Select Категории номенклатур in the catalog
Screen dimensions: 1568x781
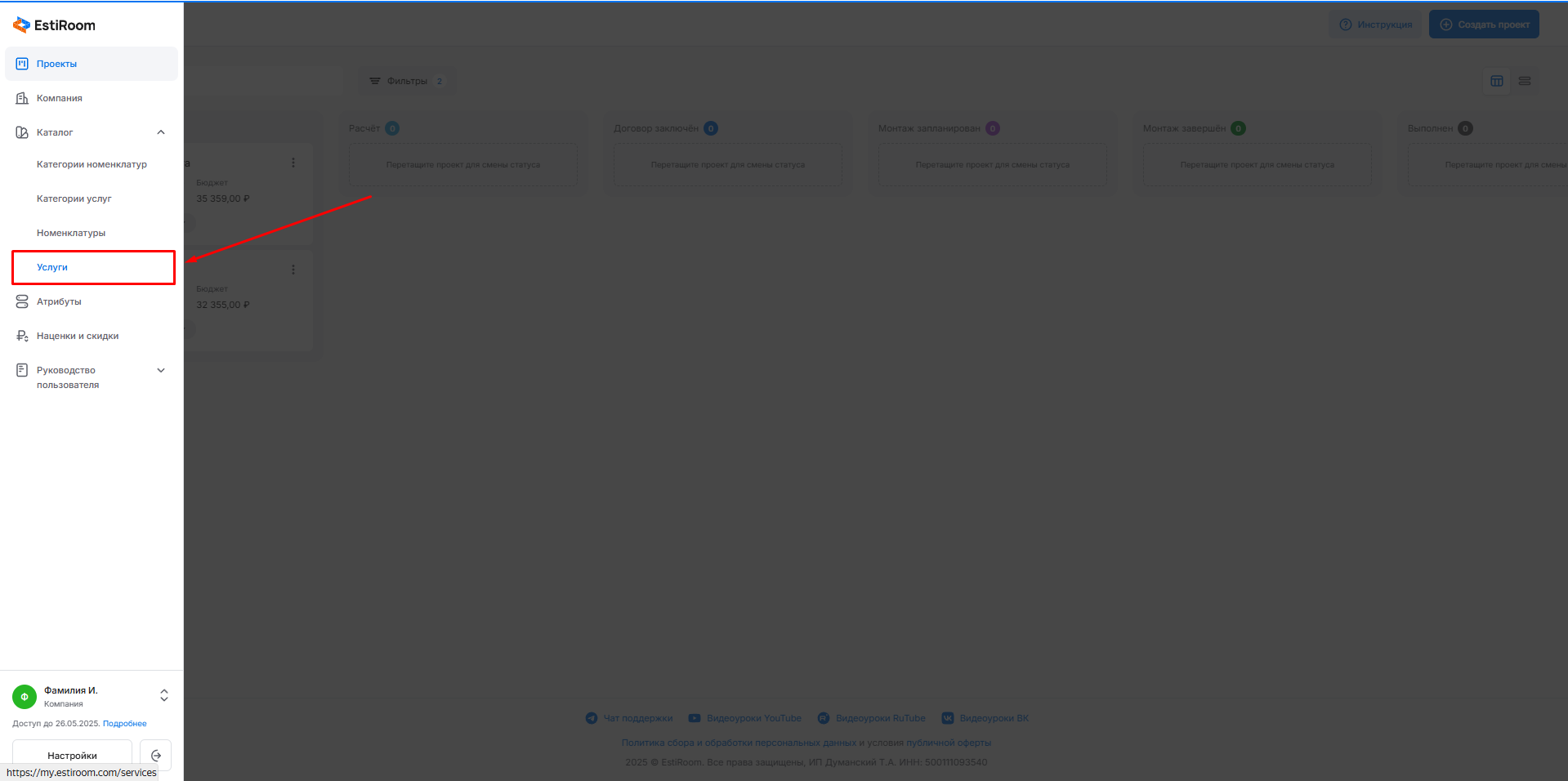pos(92,164)
